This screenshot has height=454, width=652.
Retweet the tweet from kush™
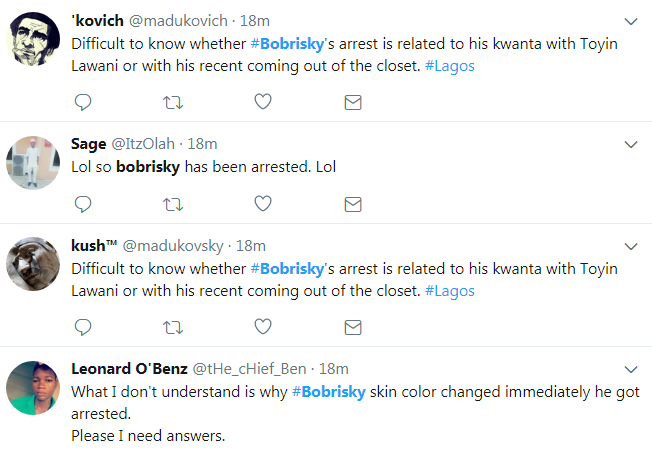click(173, 326)
